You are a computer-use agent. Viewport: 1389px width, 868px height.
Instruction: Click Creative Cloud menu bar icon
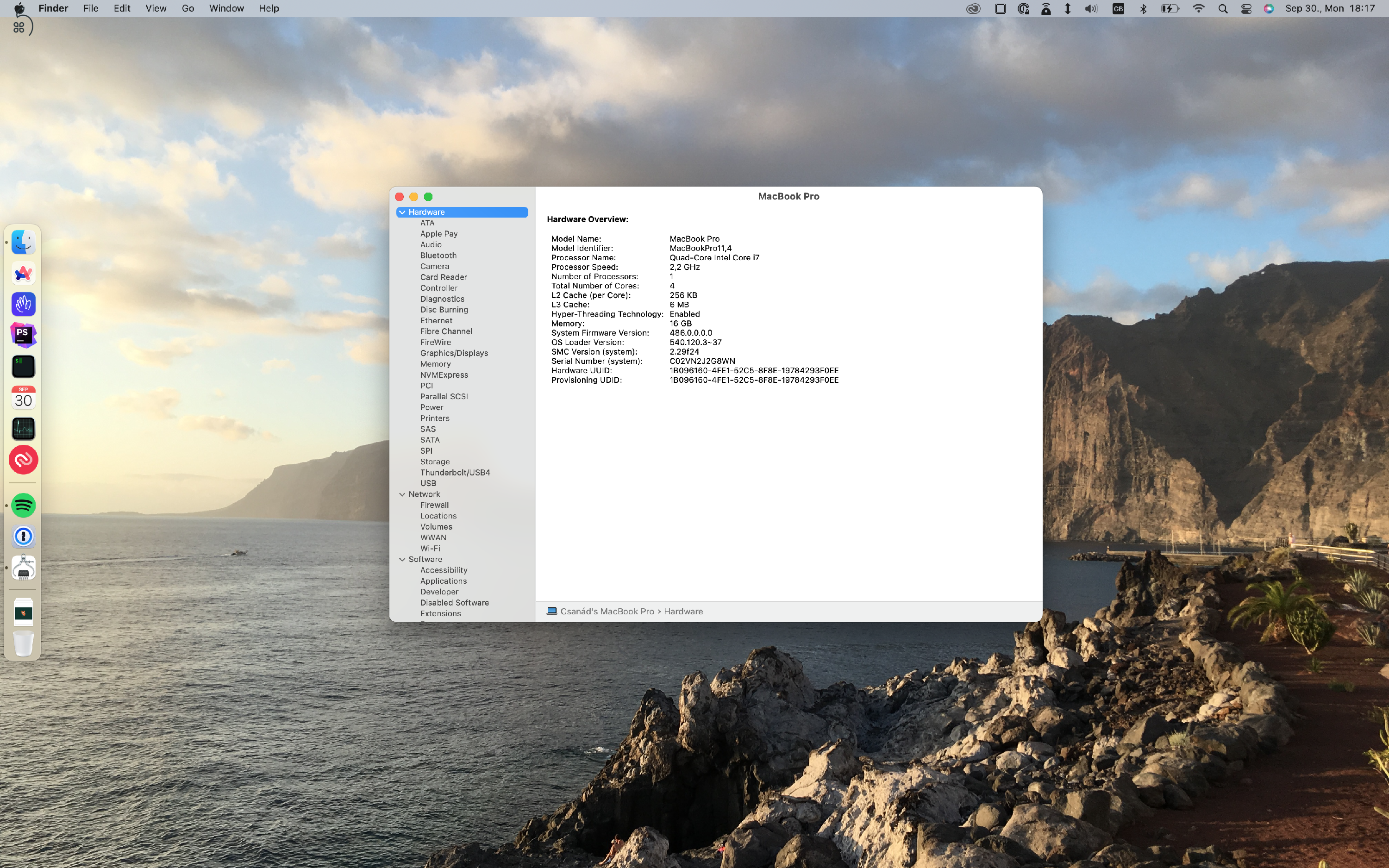[x=973, y=9]
